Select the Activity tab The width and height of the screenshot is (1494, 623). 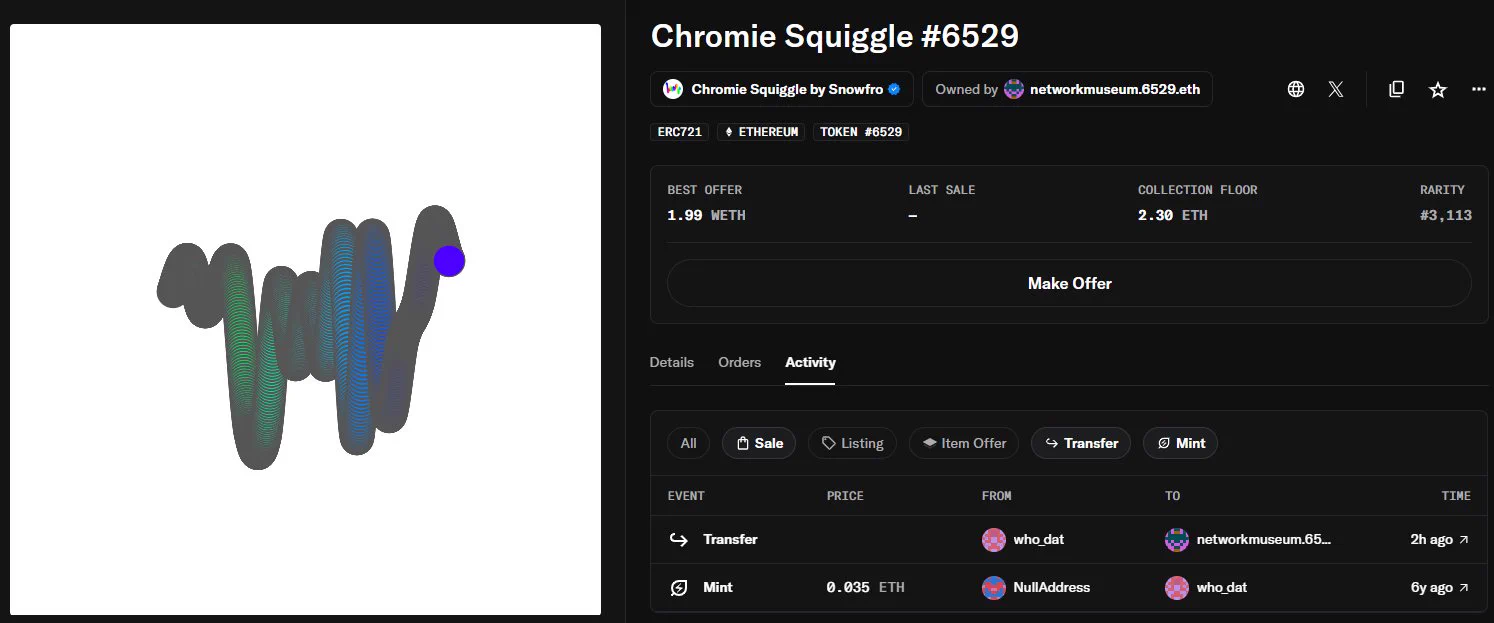point(810,362)
